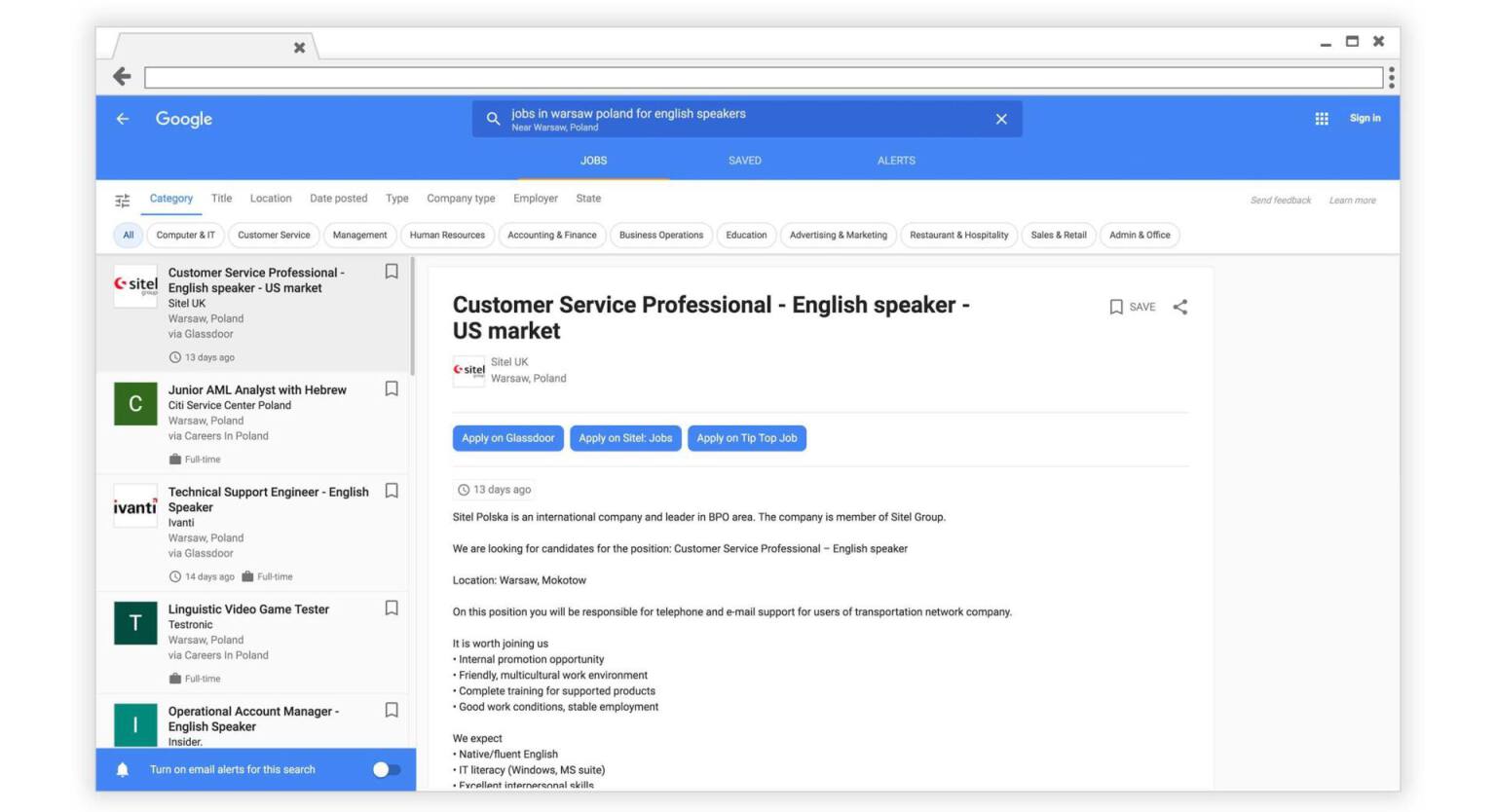1496x812 pixels.
Task: Click Send feedback link
Action: (x=1281, y=201)
